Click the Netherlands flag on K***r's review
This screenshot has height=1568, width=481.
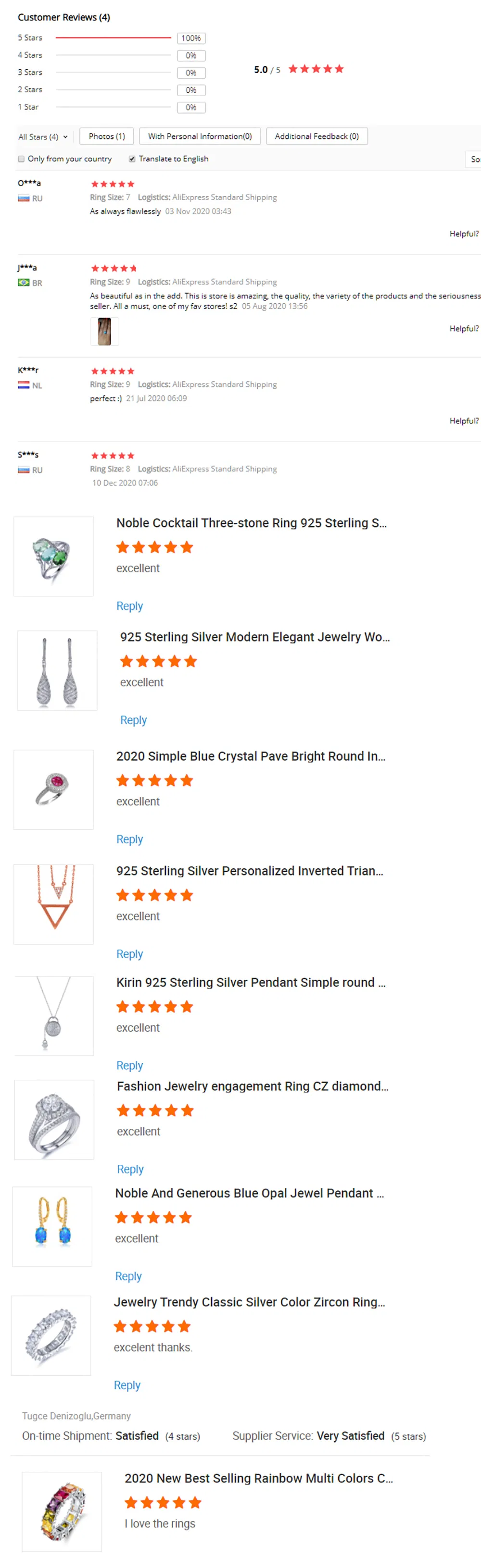coord(23,385)
